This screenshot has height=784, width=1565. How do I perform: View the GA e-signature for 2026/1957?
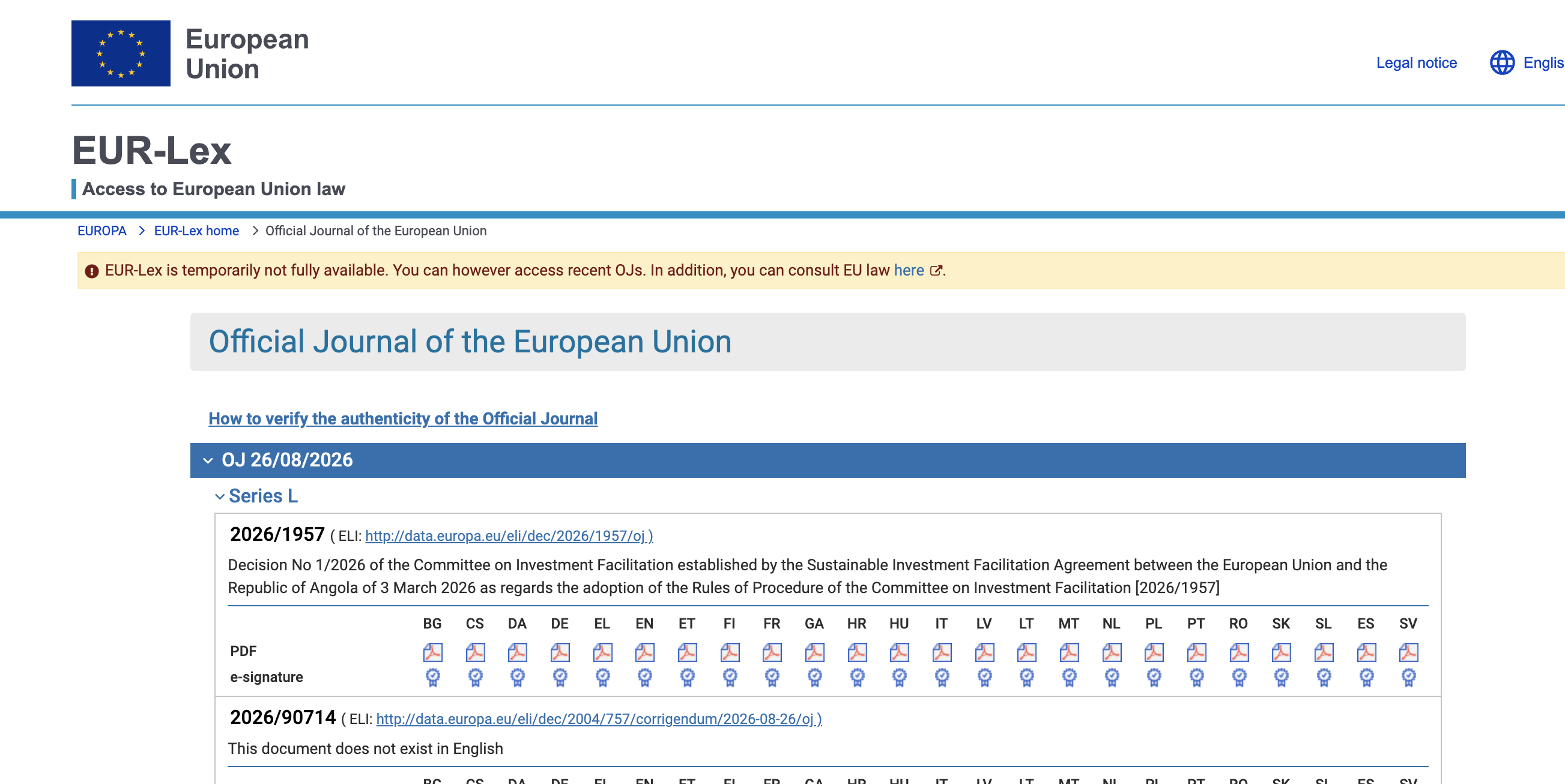tap(815, 677)
